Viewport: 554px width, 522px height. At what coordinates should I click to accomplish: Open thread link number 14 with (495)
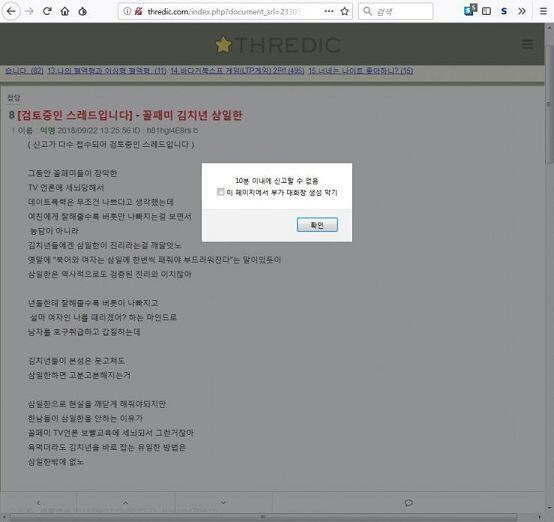click(x=237, y=71)
